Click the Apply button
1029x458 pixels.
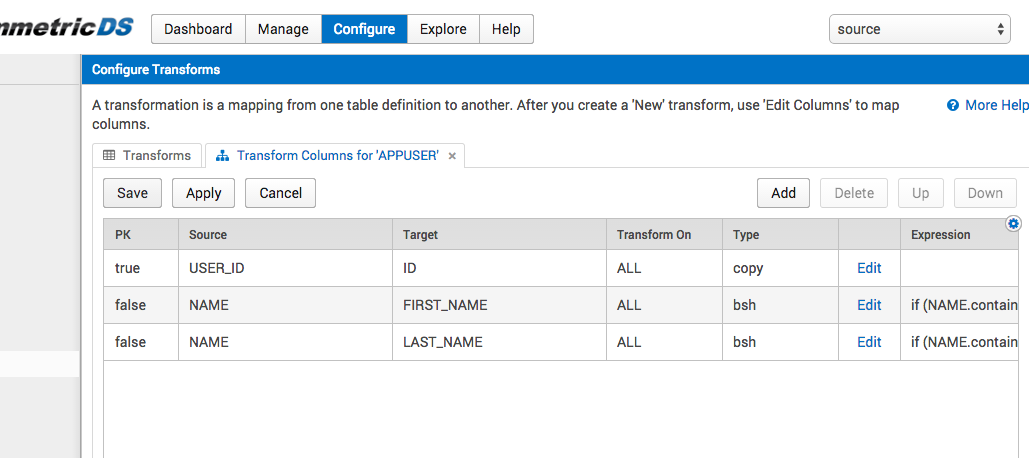pos(203,193)
